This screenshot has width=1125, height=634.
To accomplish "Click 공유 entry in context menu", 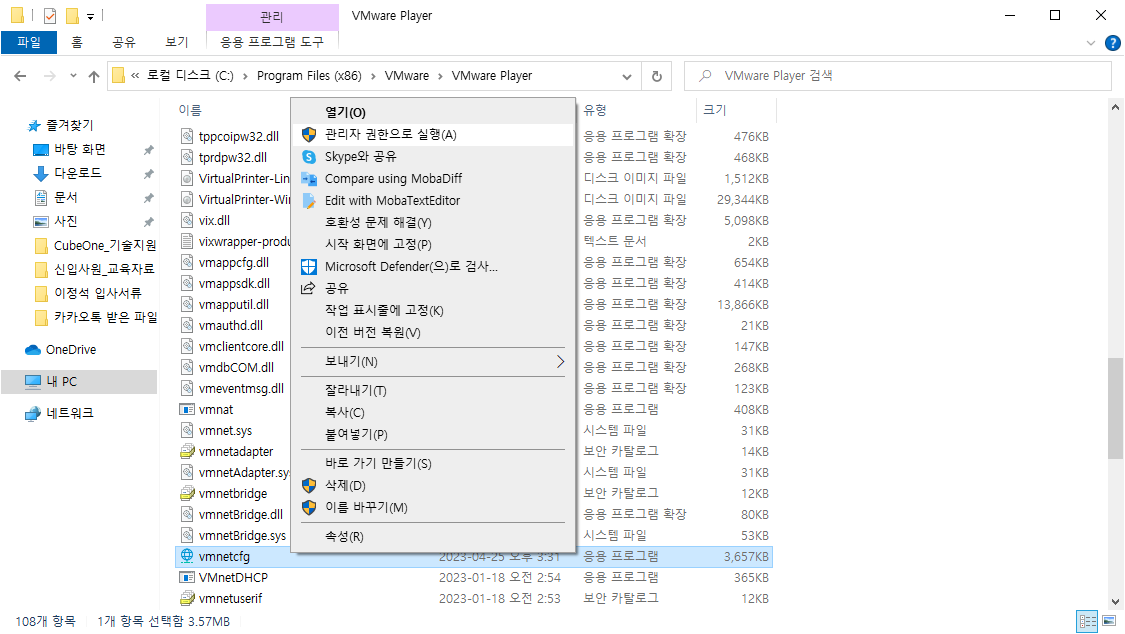I will point(433,288).
